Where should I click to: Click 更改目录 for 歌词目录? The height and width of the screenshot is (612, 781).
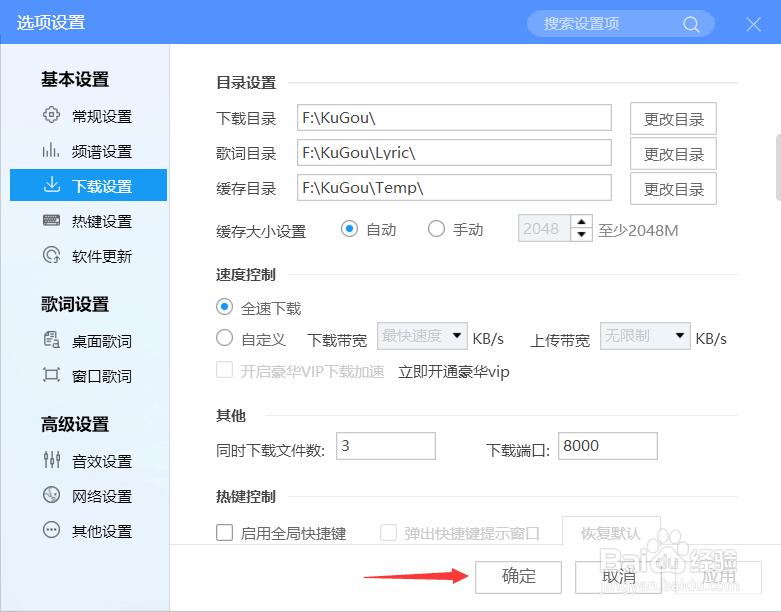pyautogui.click(x=673, y=154)
